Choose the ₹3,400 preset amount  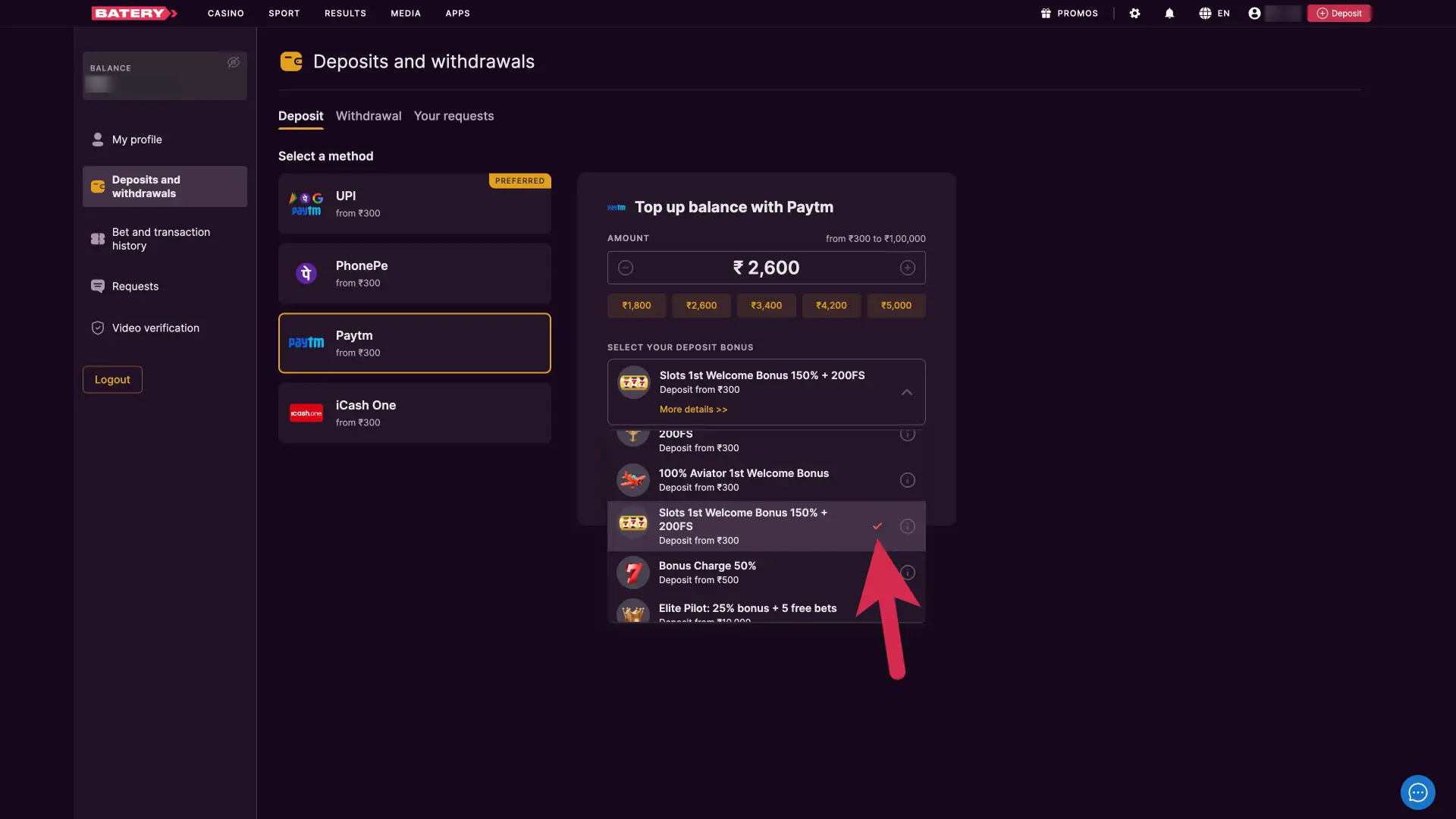767,306
